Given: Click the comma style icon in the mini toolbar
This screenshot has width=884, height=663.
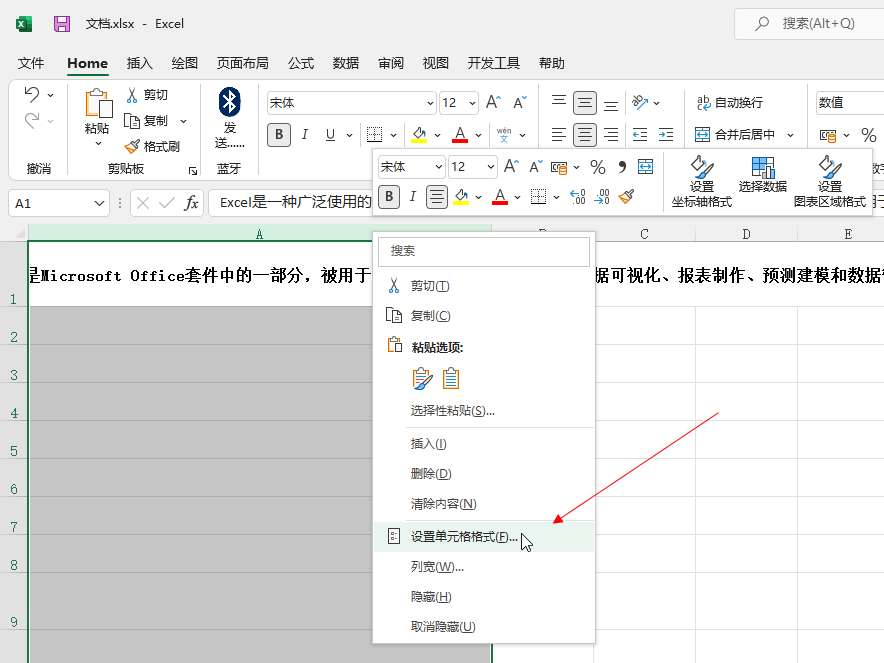Looking at the screenshot, I should click(x=622, y=167).
